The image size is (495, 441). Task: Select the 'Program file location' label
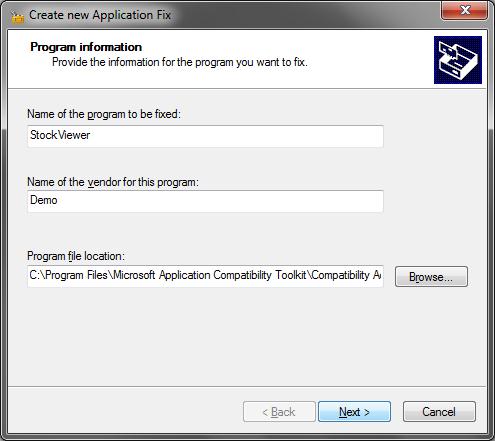point(76,256)
